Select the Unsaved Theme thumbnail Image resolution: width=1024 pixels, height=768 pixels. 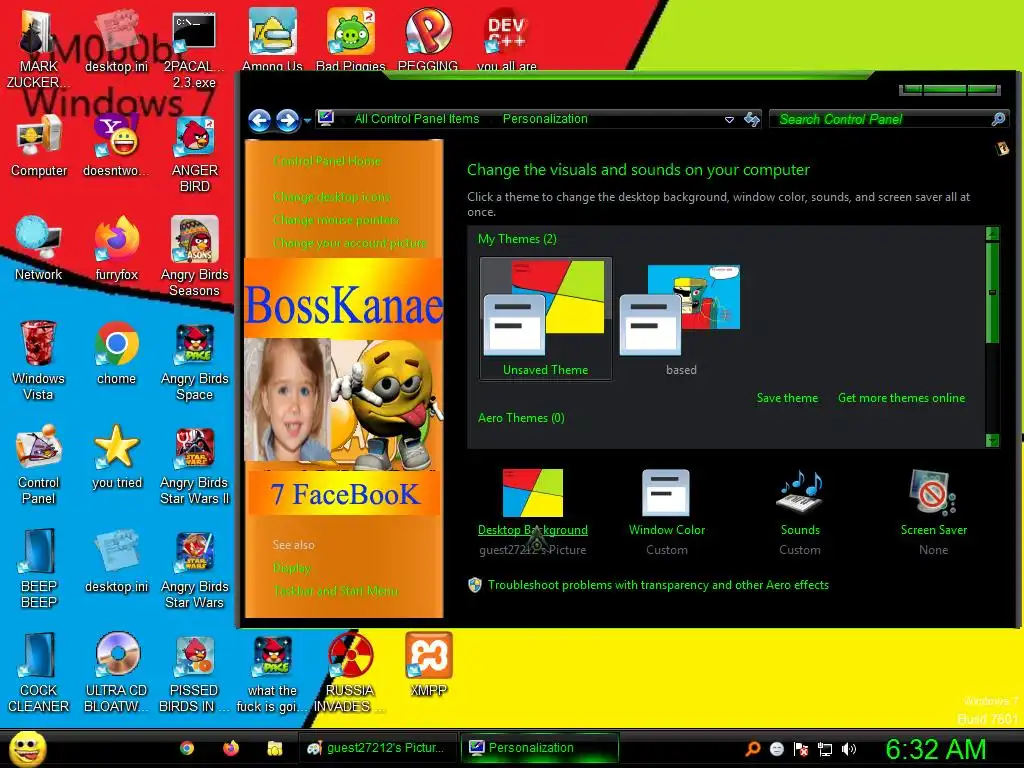click(545, 318)
